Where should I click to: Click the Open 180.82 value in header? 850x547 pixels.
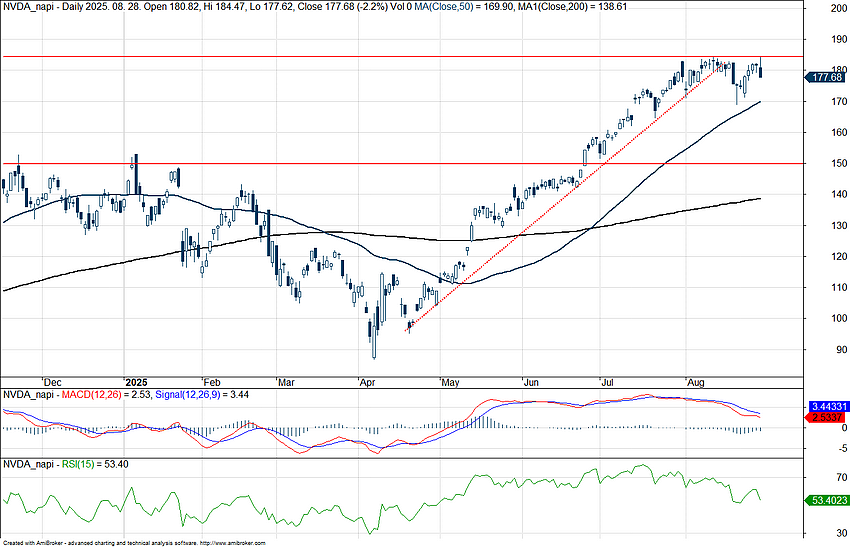[171, 7]
